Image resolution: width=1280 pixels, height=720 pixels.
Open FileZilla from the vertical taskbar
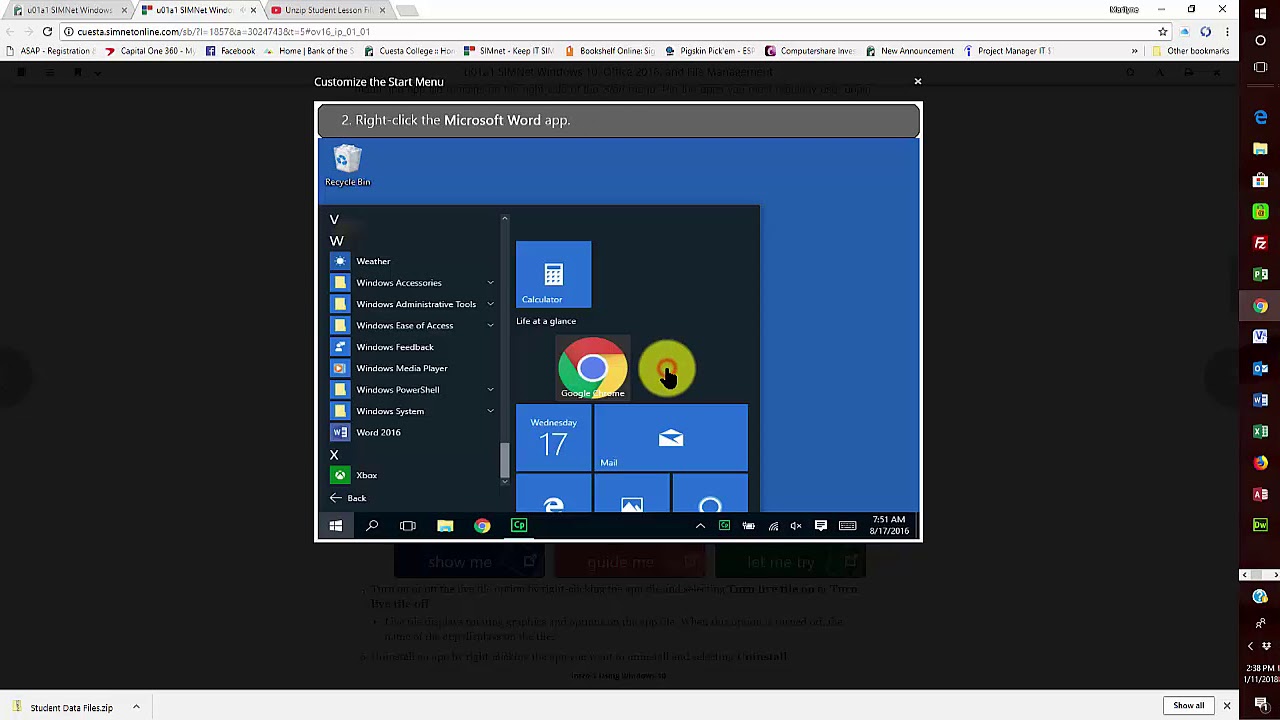[1260, 243]
